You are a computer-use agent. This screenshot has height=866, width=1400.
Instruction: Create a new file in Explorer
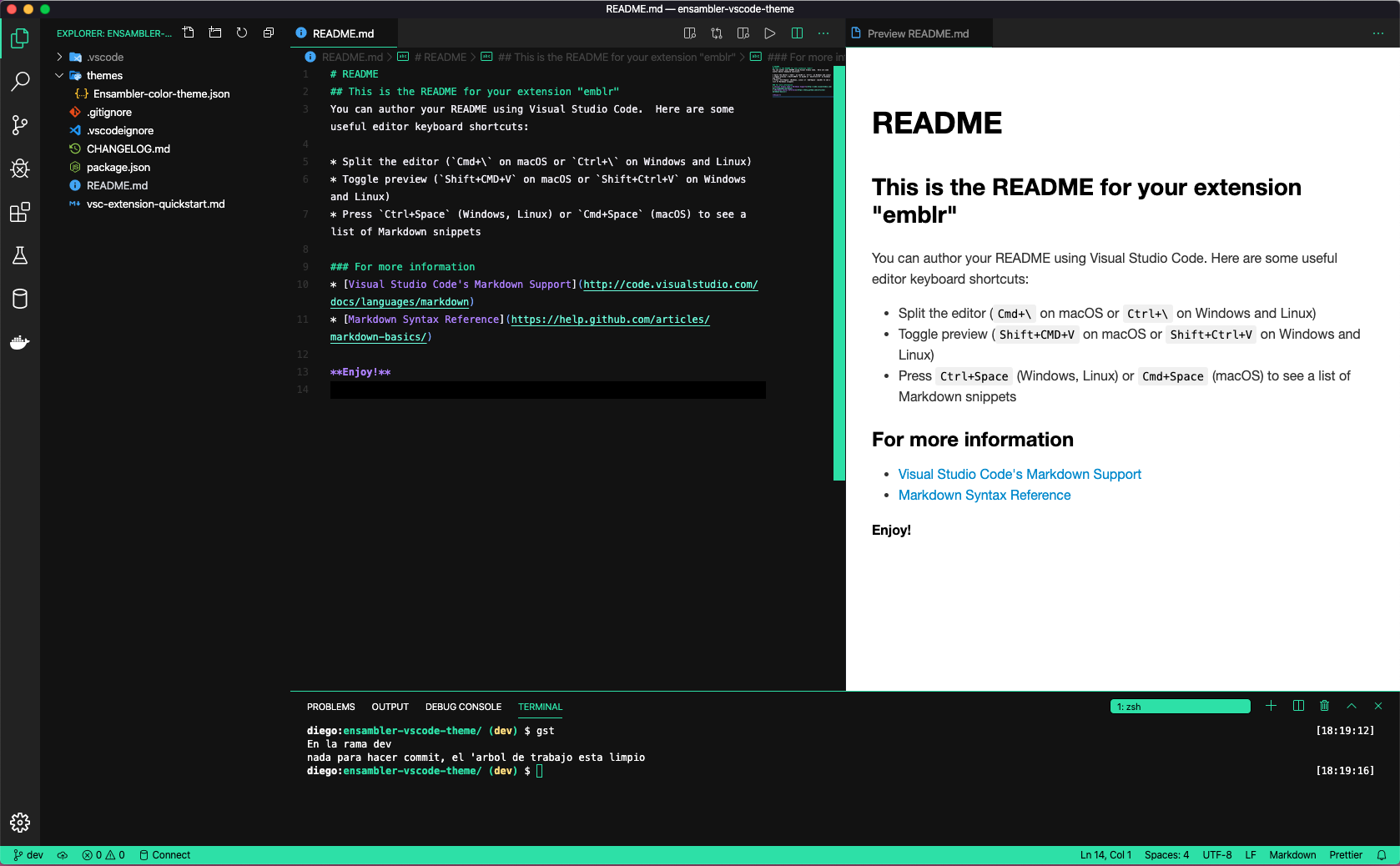[x=189, y=33]
